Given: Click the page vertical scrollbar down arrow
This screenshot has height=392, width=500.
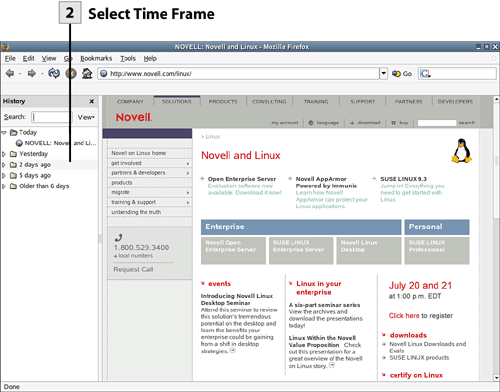Looking at the screenshot, I should click(496, 378).
